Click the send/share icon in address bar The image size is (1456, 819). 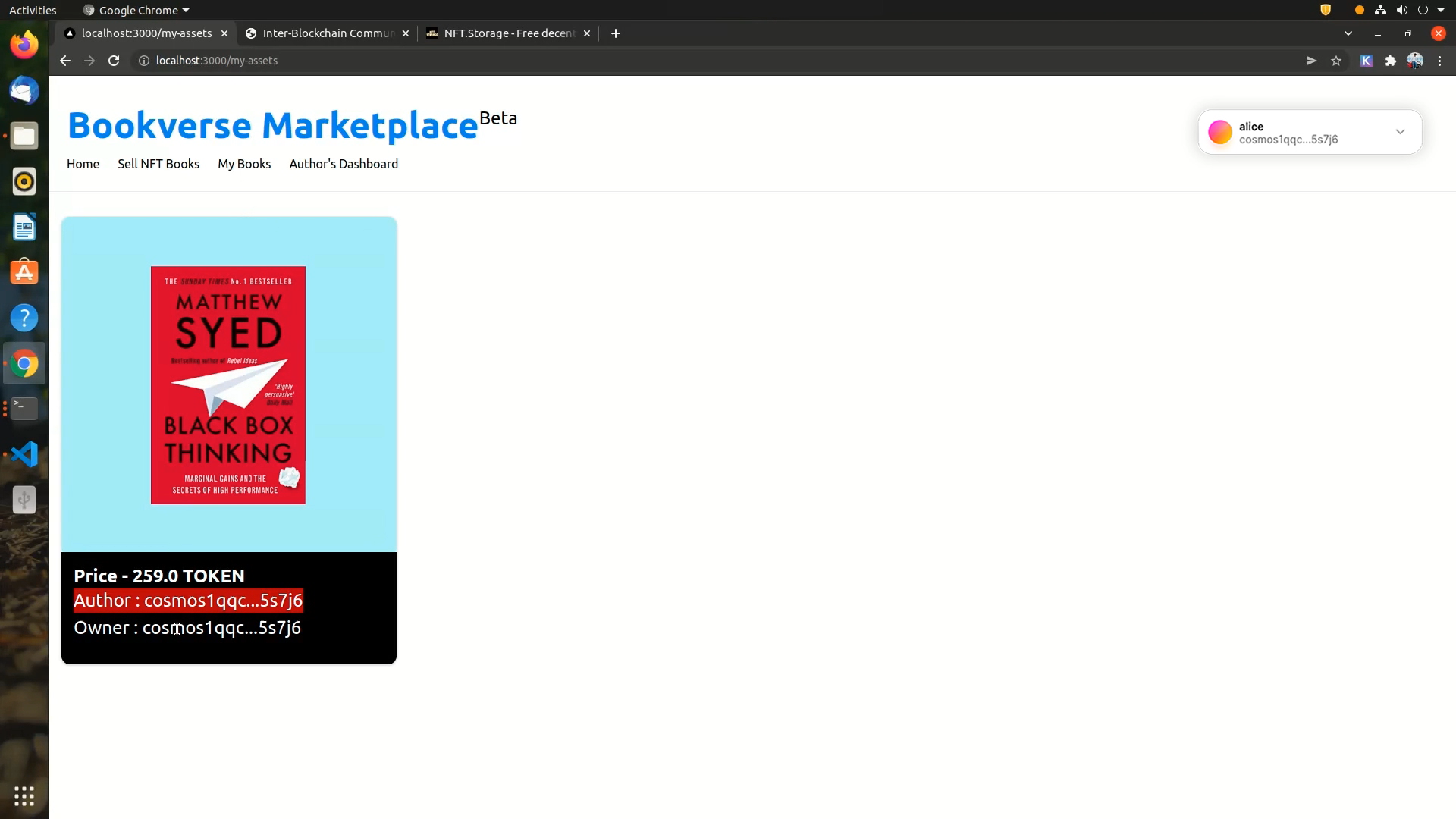pyautogui.click(x=1311, y=61)
